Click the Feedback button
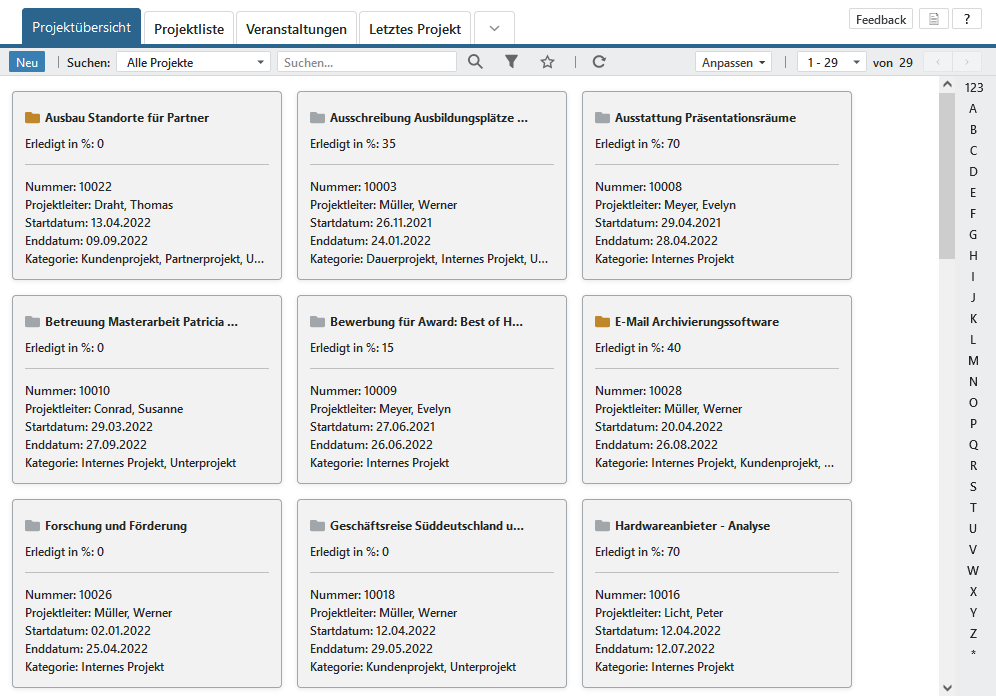 (x=881, y=19)
